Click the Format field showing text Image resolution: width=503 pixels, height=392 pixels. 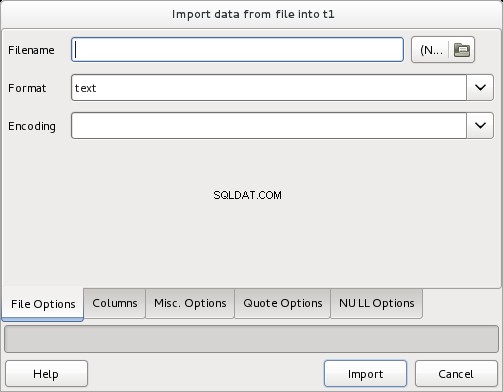[269, 88]
